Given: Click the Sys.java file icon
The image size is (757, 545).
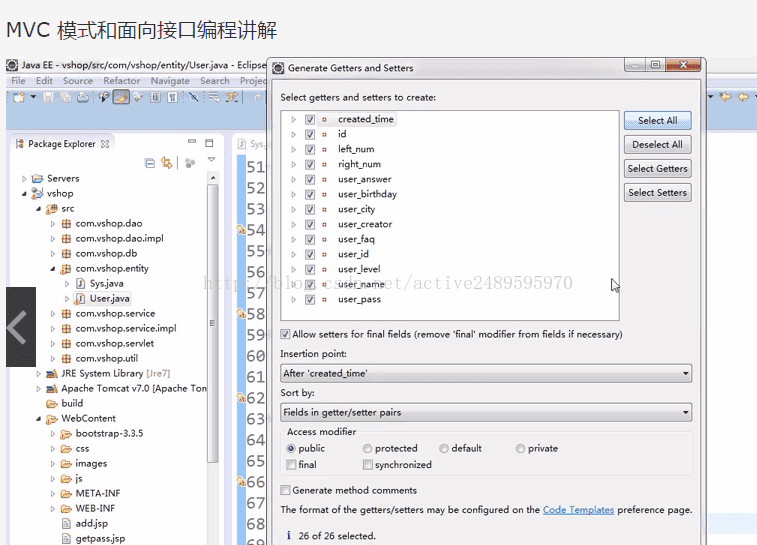Looking at the screenshot, I should pyautogui.click(x=81, y=283).
